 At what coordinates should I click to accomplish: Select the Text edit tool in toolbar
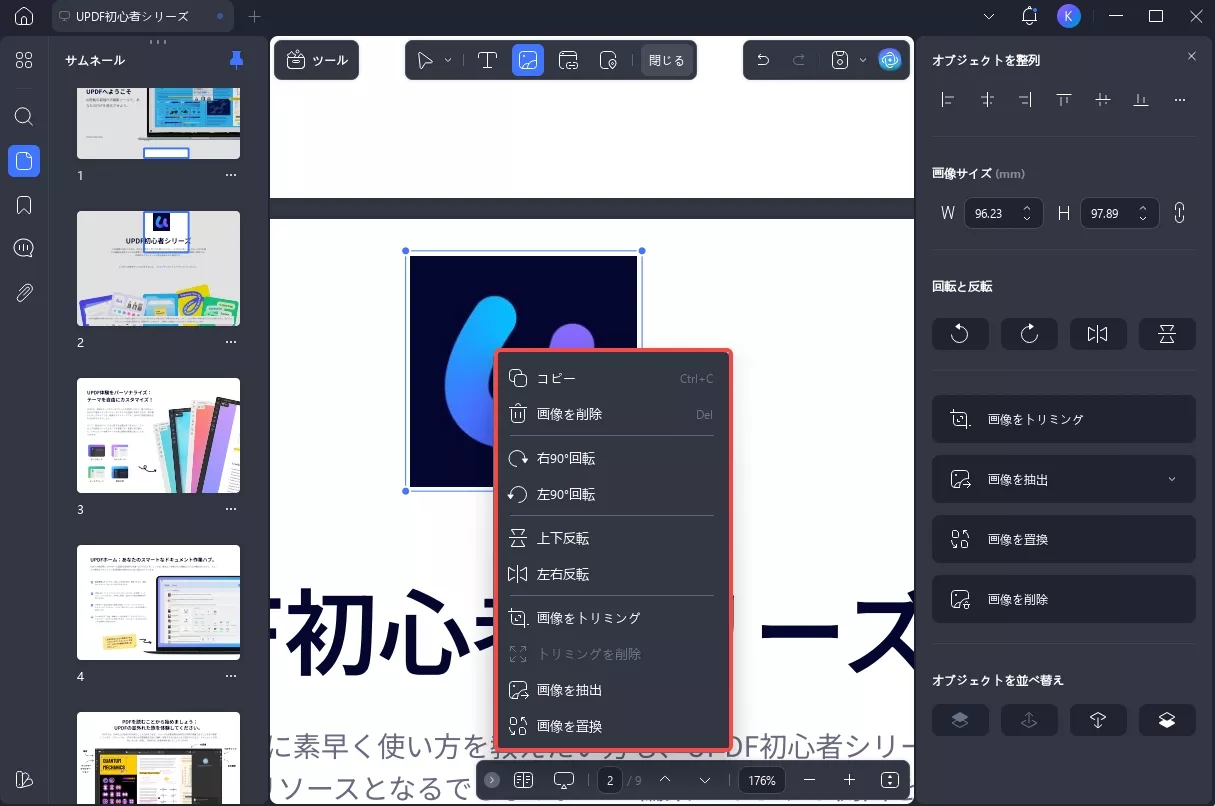tap(487, 60)
